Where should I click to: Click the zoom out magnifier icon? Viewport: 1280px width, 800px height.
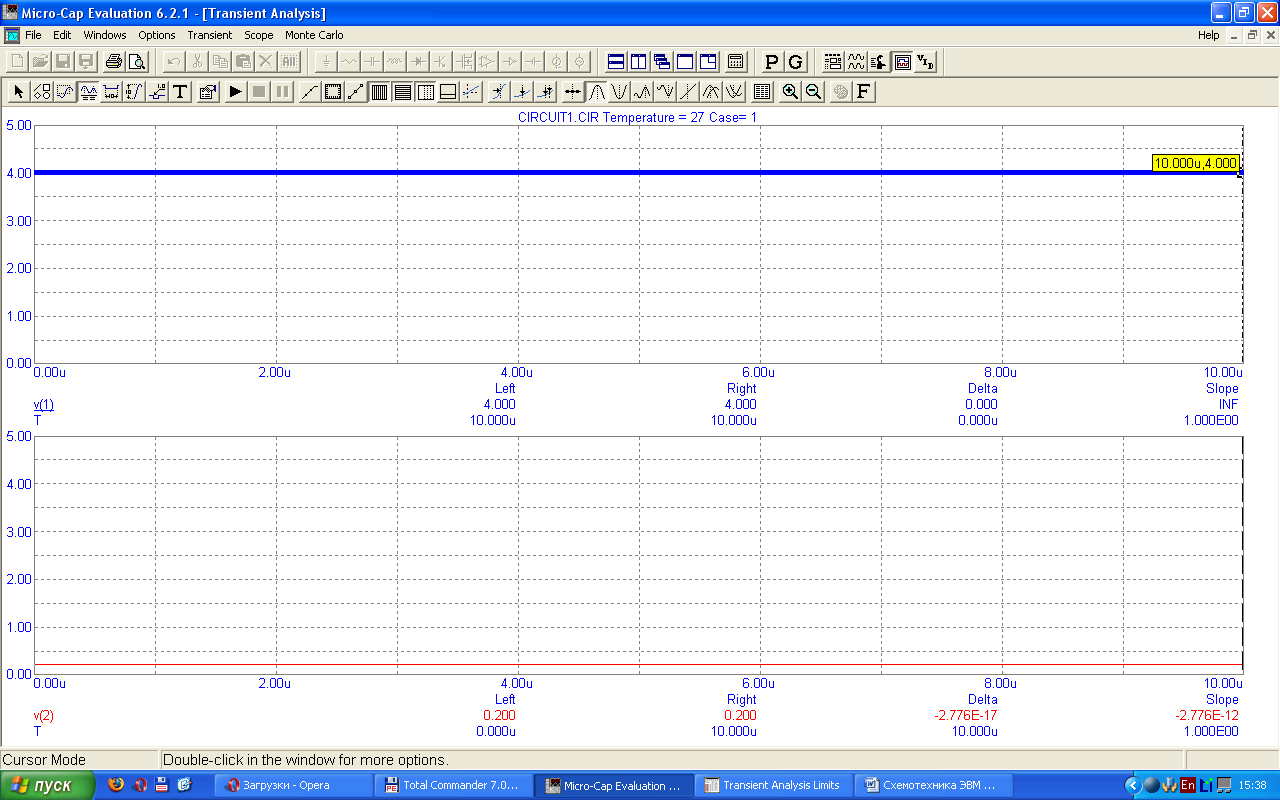(814, 92)
